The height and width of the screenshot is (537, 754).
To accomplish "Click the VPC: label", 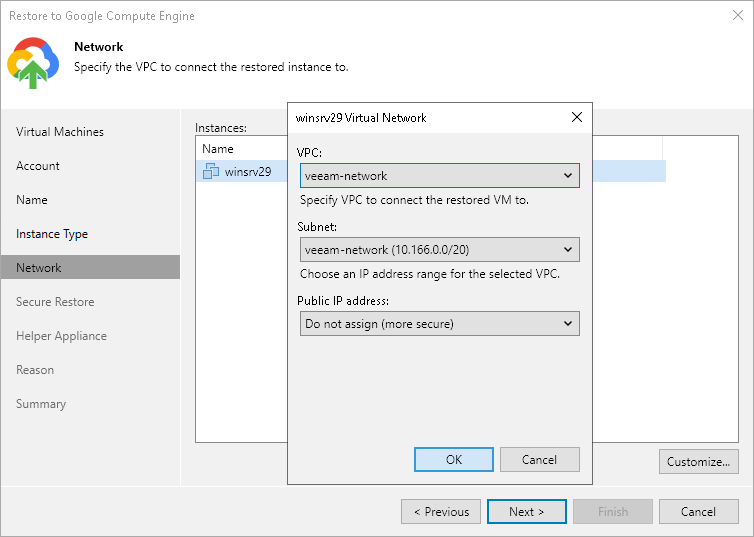I will coord(309,153).
